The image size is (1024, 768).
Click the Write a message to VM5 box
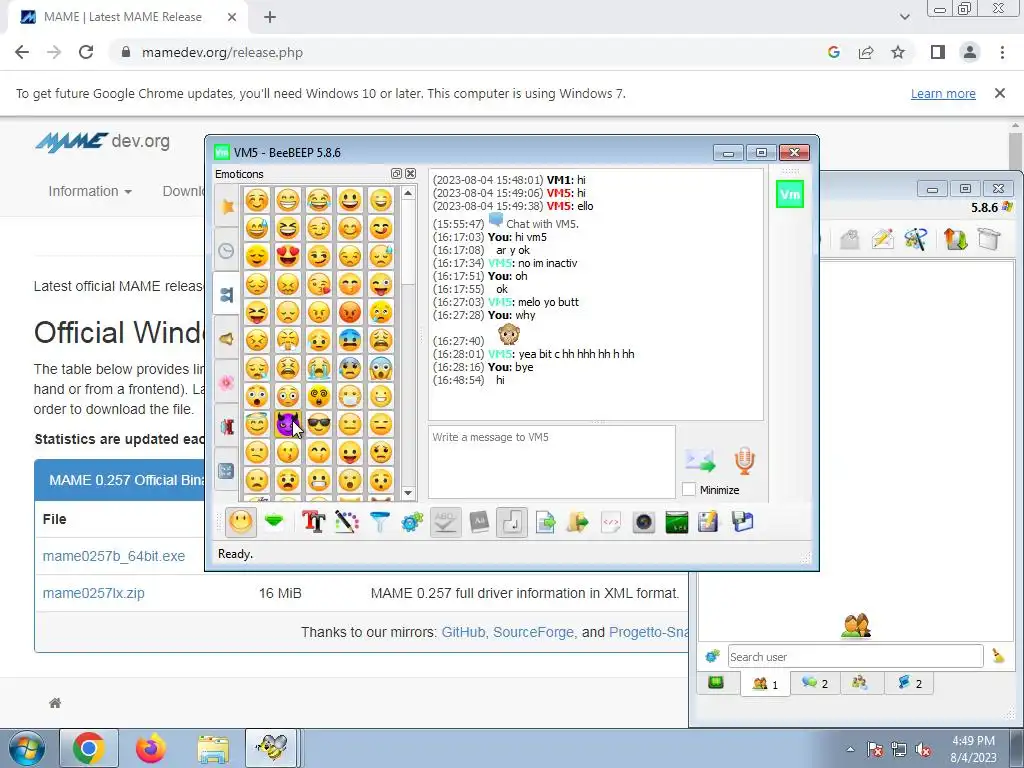coord(552,462)
